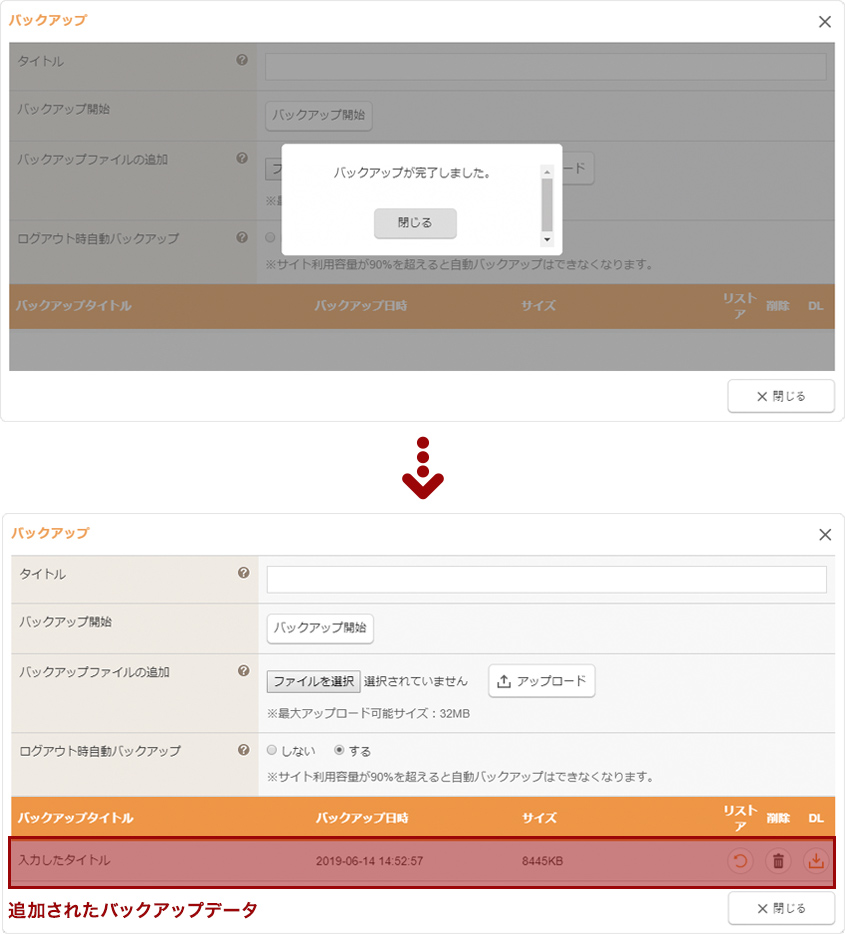Close the backup dialog listing backup data with its X icon

(824, 535)
